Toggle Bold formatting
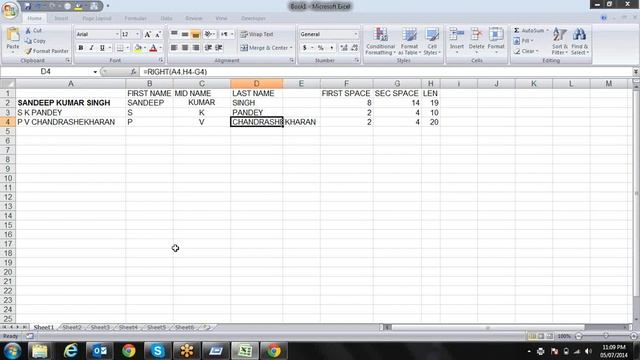This screenshot has width=640, height=360. tap(81, 48)
